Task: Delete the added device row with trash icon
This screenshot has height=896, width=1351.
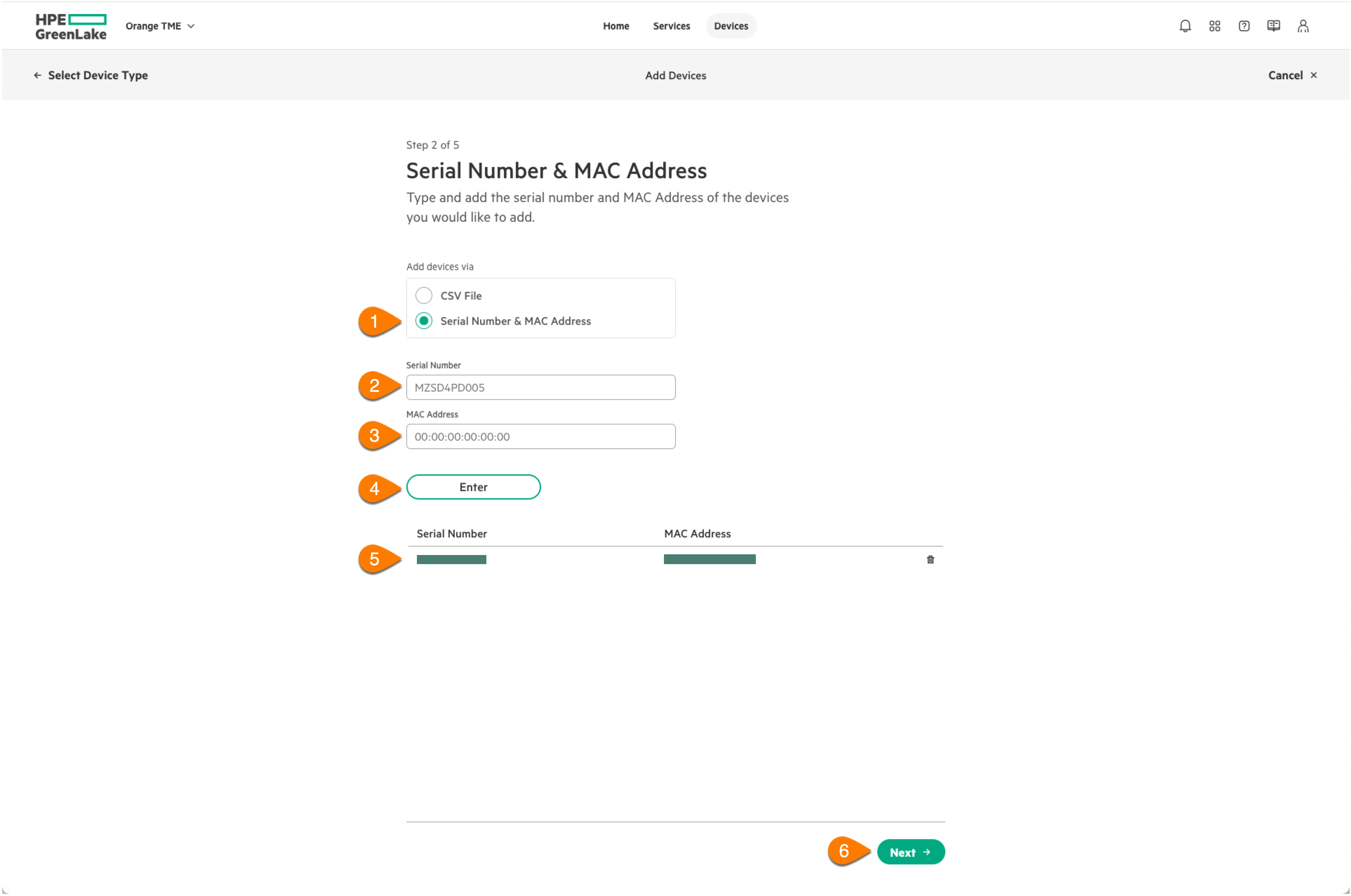Action: [x=930, y=560]
